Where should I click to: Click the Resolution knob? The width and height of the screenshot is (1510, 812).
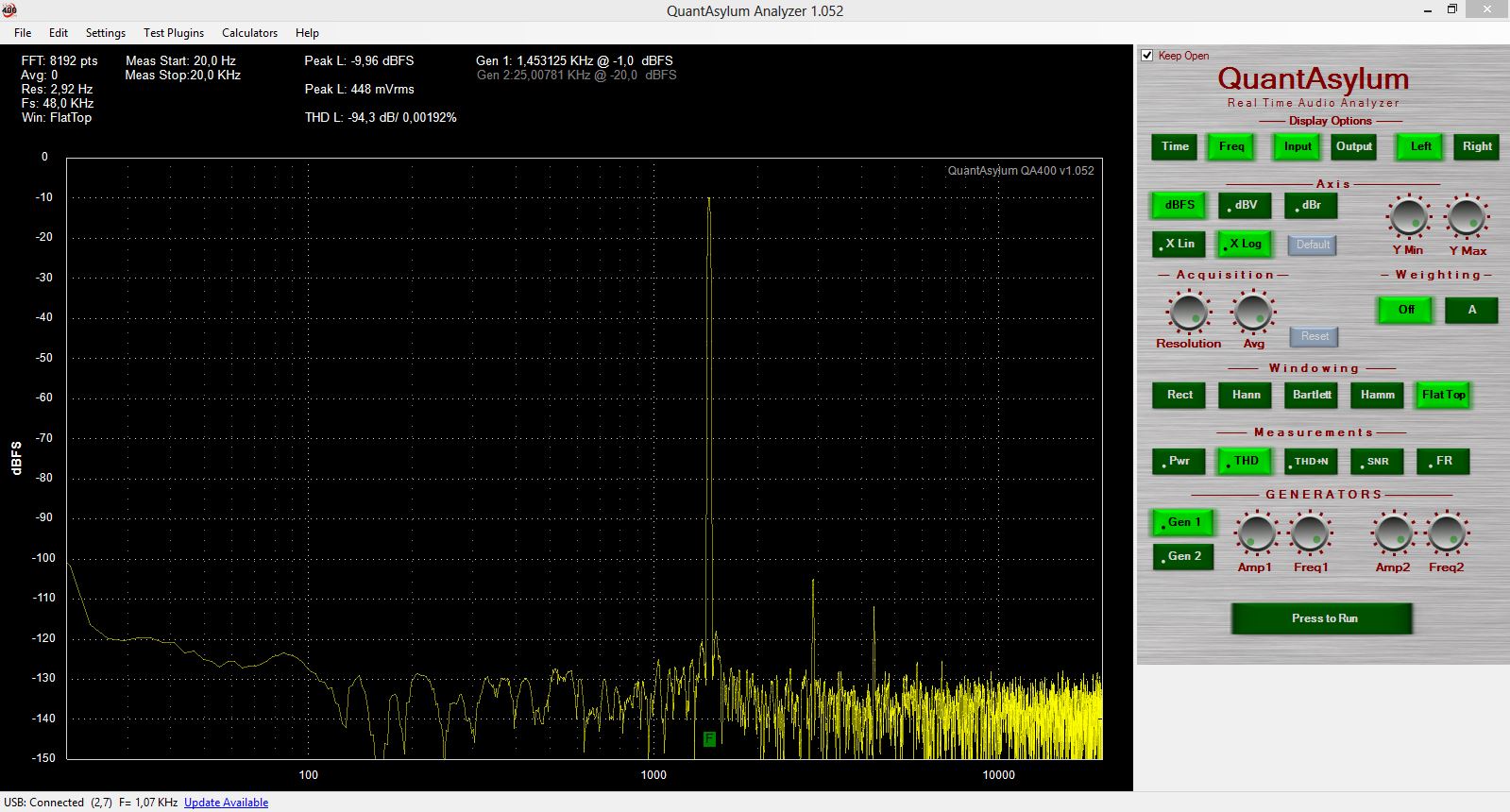(1188, 313)
